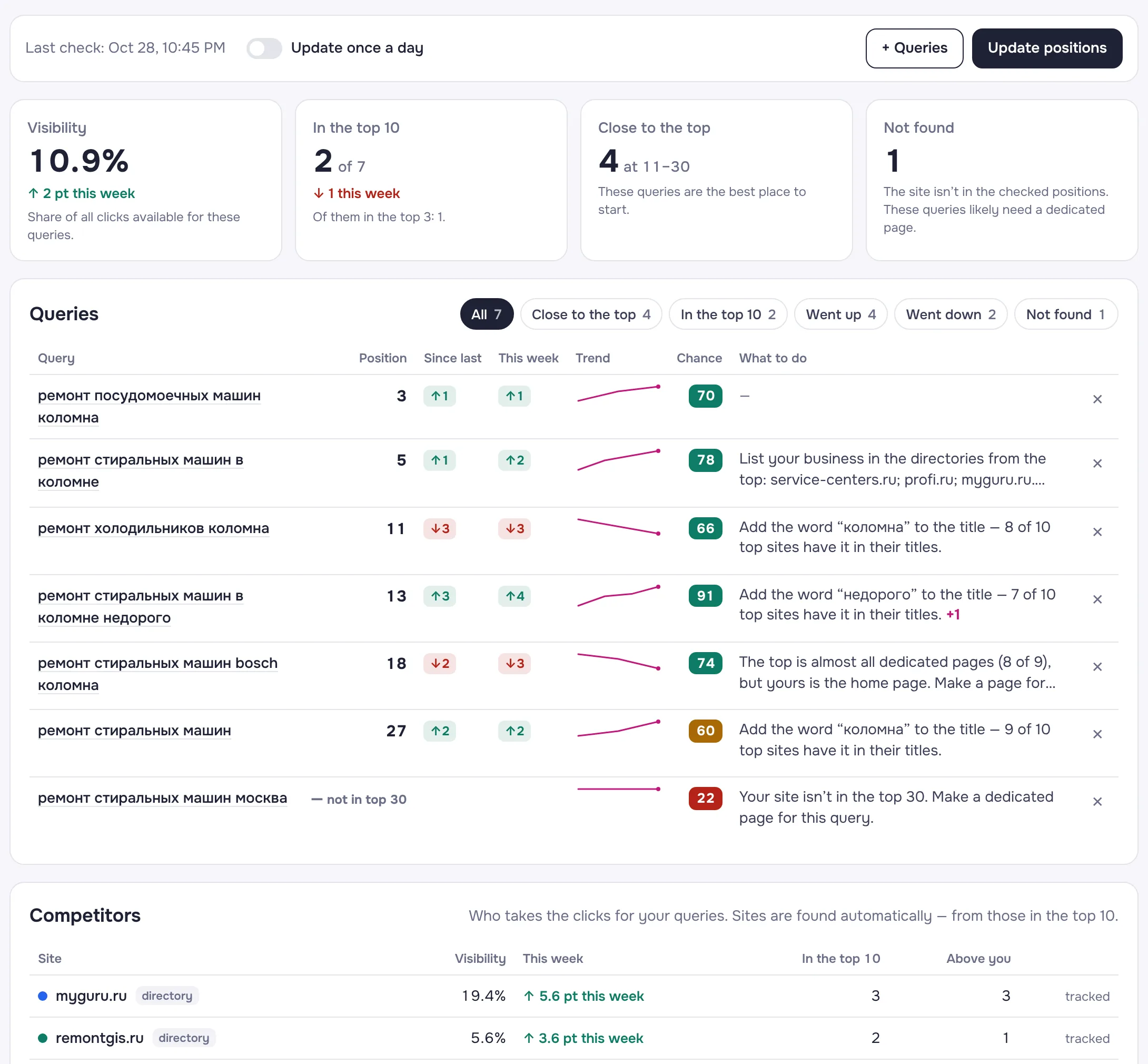The width and height of the screenshot is (1148, 1064).
Task: Click the flat trend line of москва query
Action: [x=619, y=789]
